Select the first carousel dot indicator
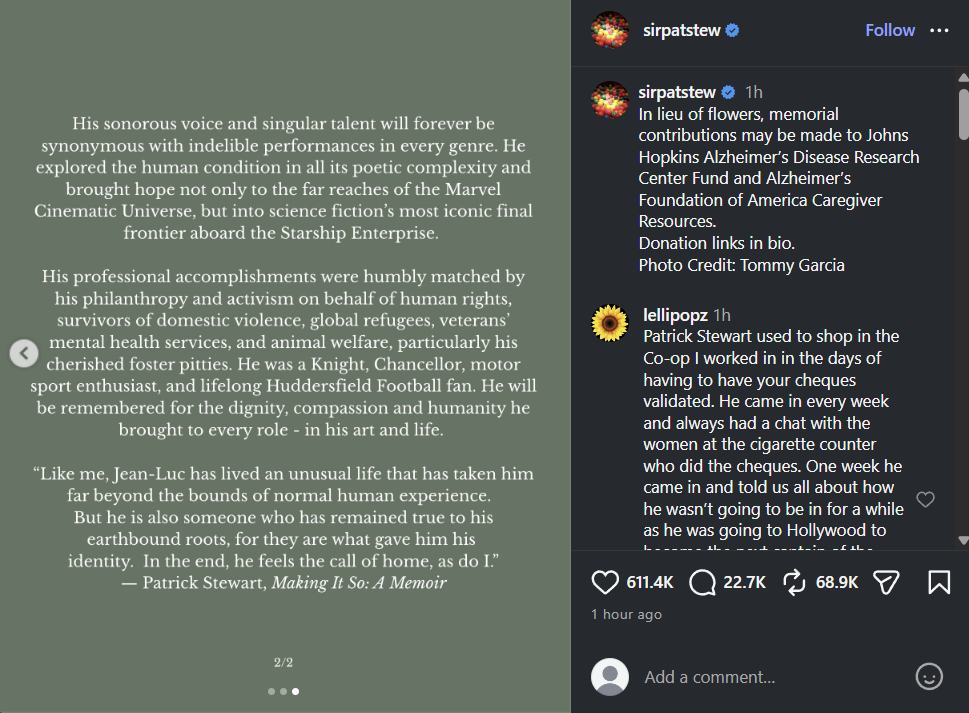Viewport: 969px width, 713px height. coord(271,691)
